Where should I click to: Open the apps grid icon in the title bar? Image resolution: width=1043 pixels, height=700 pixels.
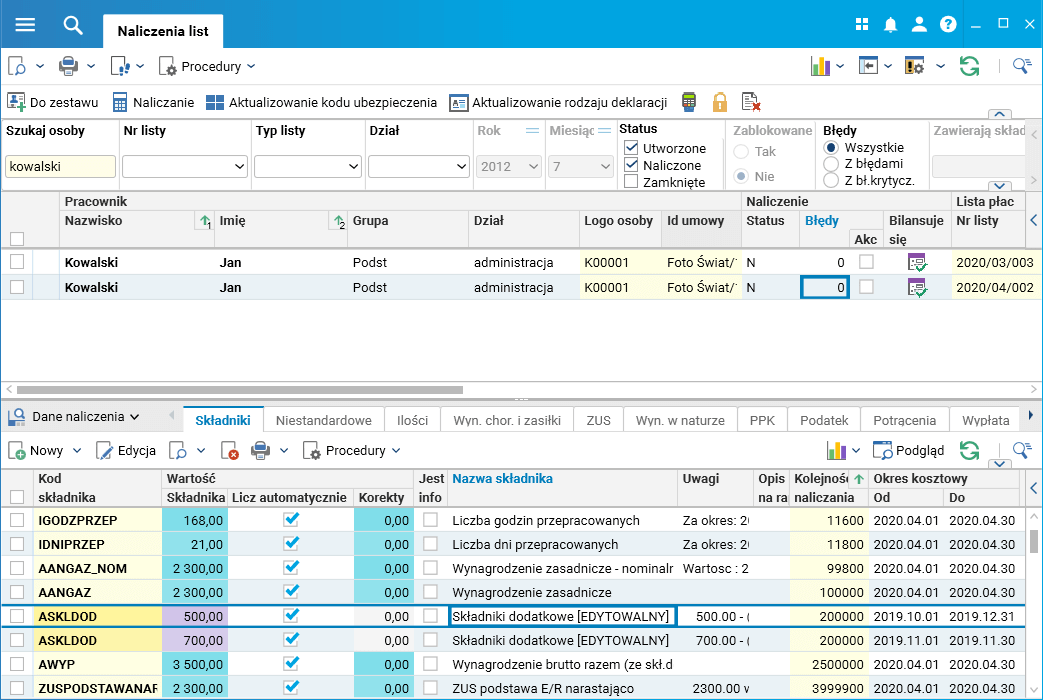click(862, 25)
